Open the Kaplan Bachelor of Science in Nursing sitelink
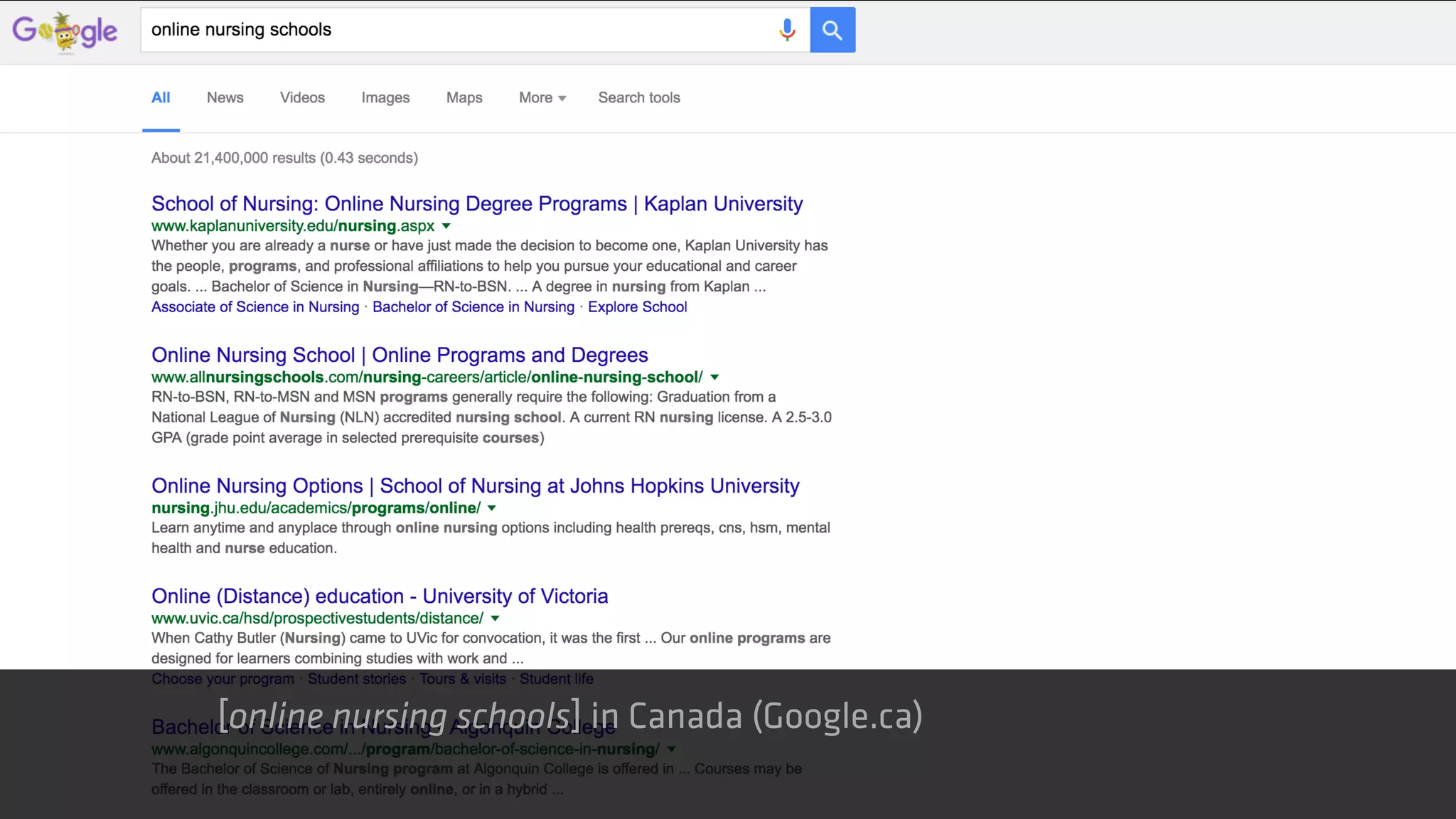The width and height of the screenshot is (1456, 819). pyautogui.click(x=473, y=307)
